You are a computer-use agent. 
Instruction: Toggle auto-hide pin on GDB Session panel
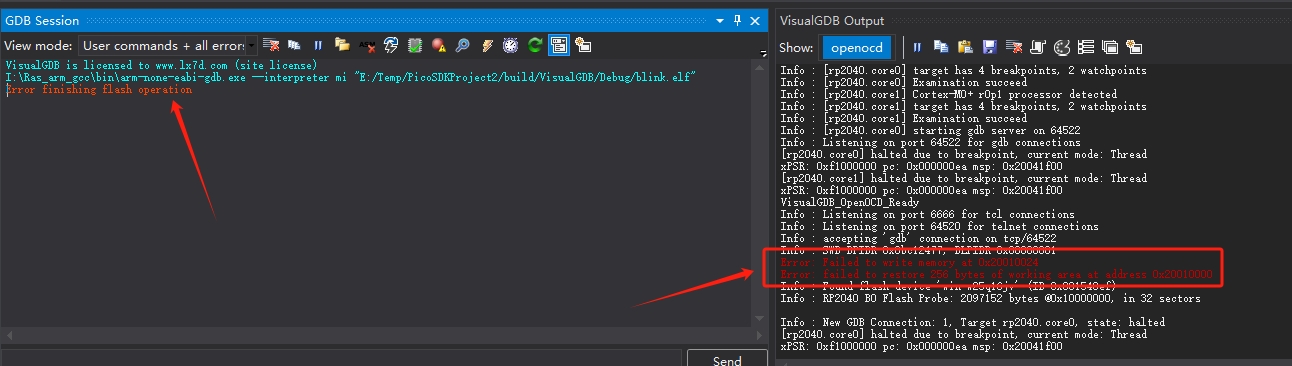pos(738,20)
